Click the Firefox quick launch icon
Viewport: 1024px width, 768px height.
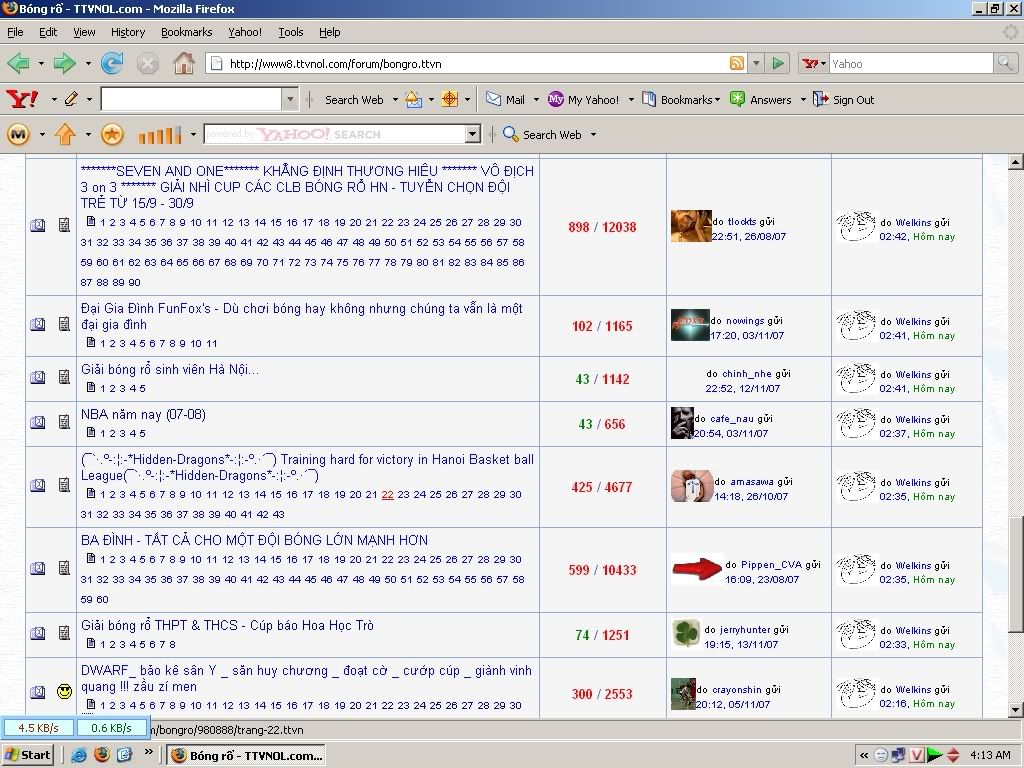[102, 755]
